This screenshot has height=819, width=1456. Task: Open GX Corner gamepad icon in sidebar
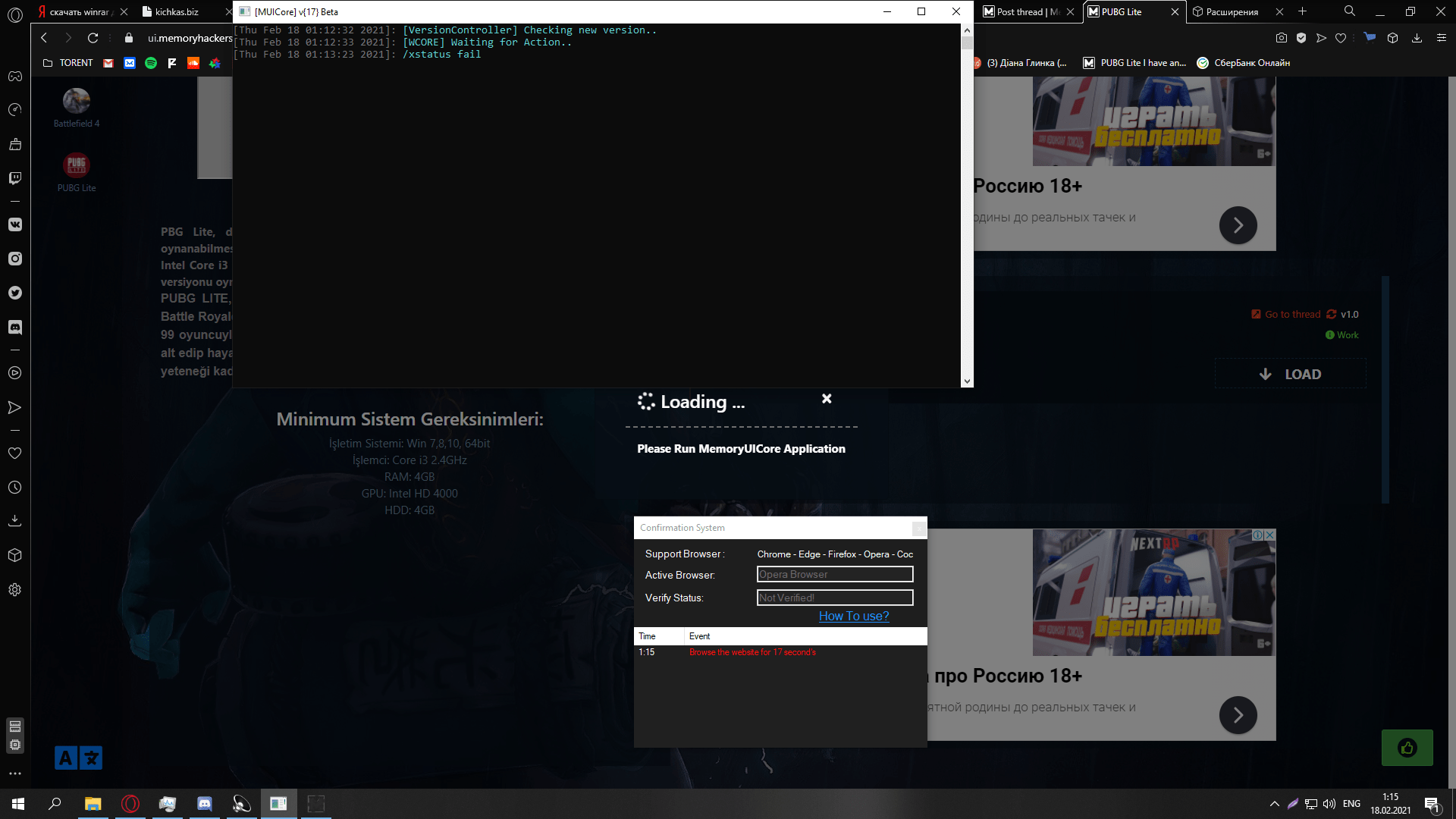[x=15, y=76]
